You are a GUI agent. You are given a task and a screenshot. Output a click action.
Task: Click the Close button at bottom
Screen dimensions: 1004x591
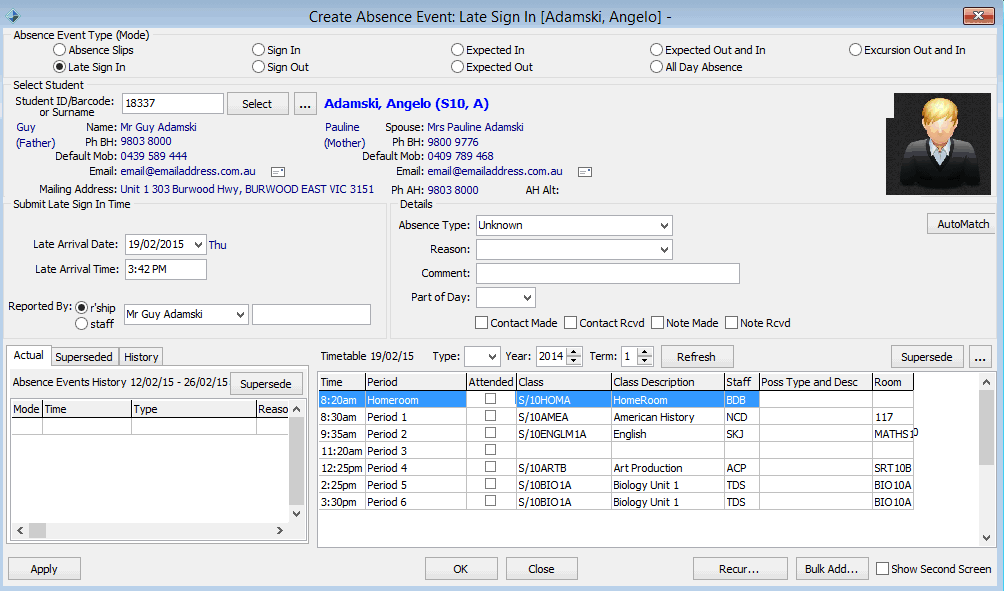click(x=542, y=569)
